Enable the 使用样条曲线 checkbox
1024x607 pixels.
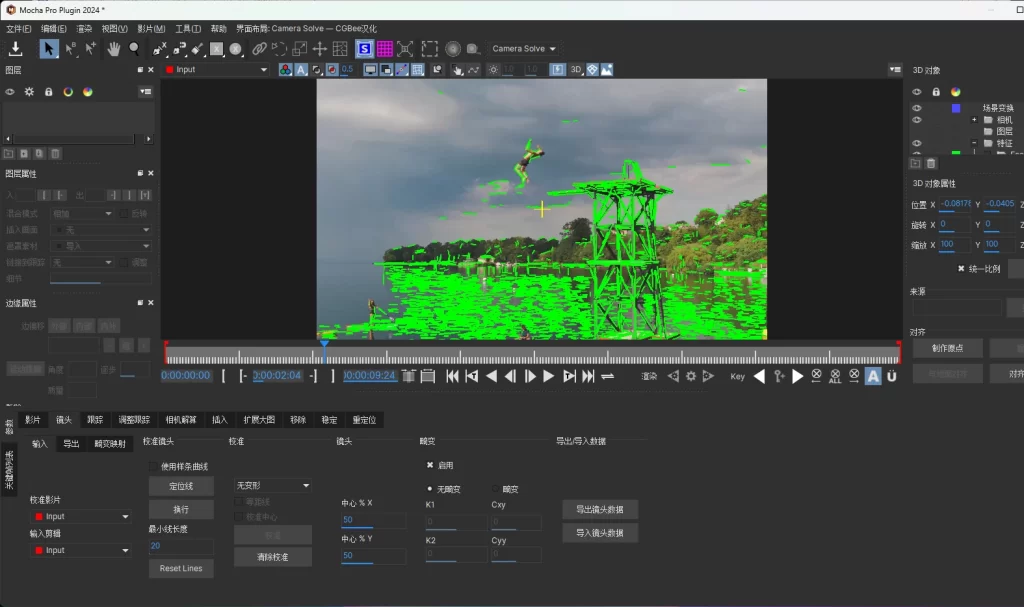(154, 466)
